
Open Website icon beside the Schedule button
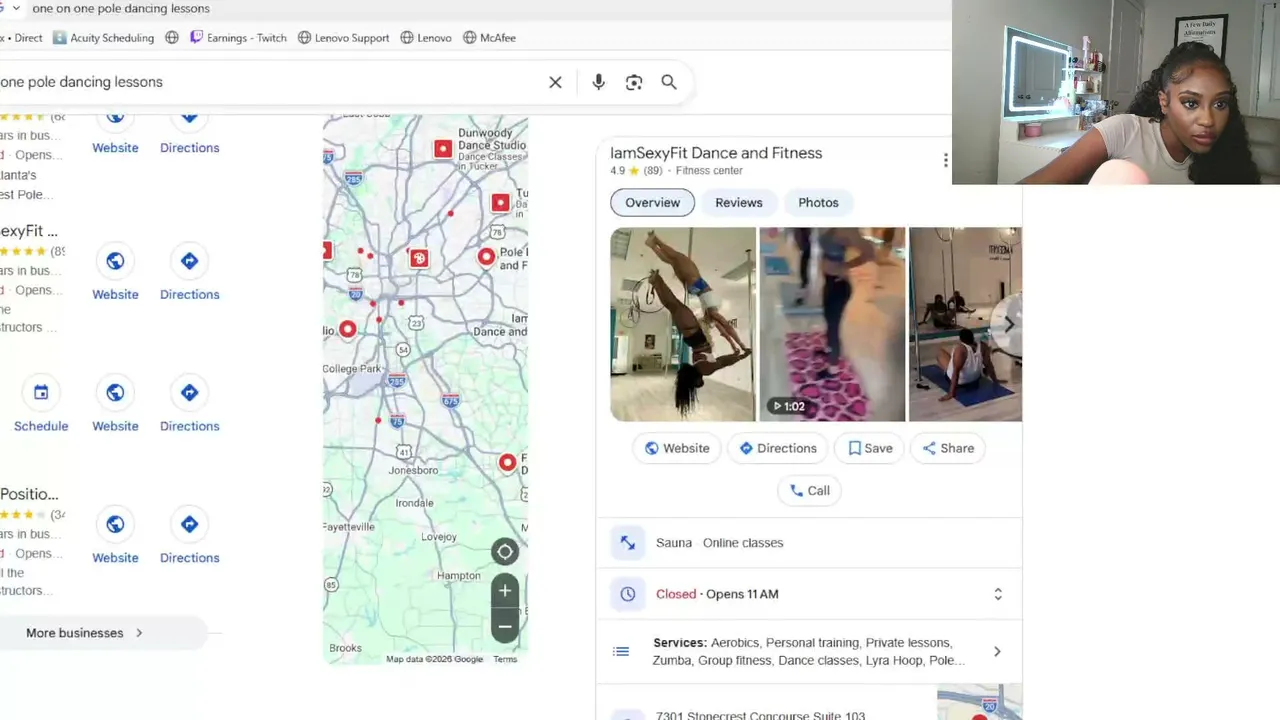tap(115, 393)
